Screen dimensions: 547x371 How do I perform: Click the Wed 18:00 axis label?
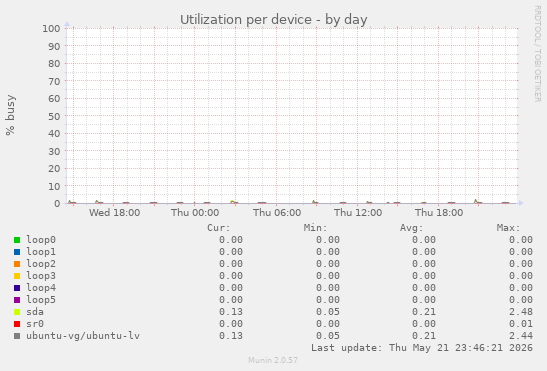(x=114, y=213)
